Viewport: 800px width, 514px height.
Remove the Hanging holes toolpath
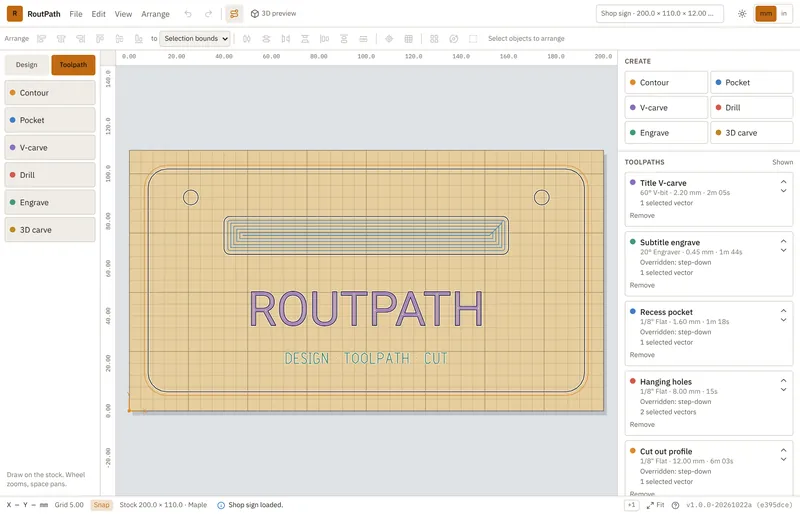[x=642, y=425]
